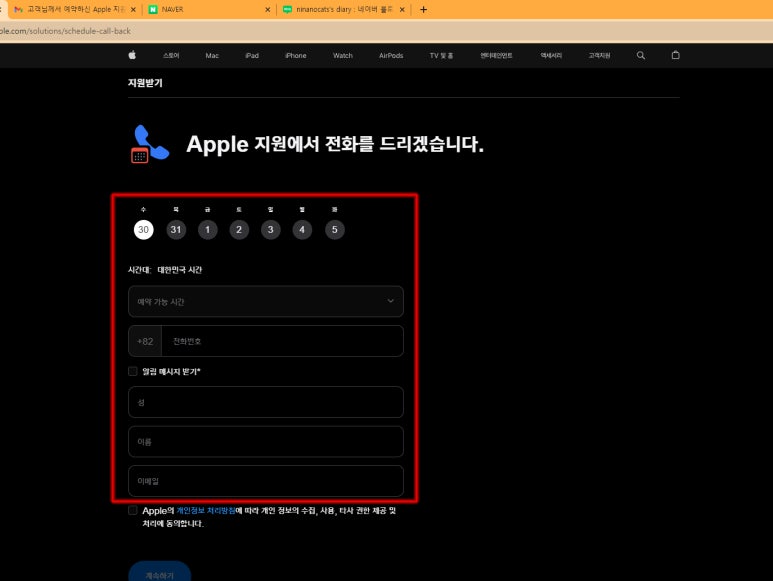Open the TV 및 홈 menu item
This screenshot has width=773, height=581.
[441, 56]
